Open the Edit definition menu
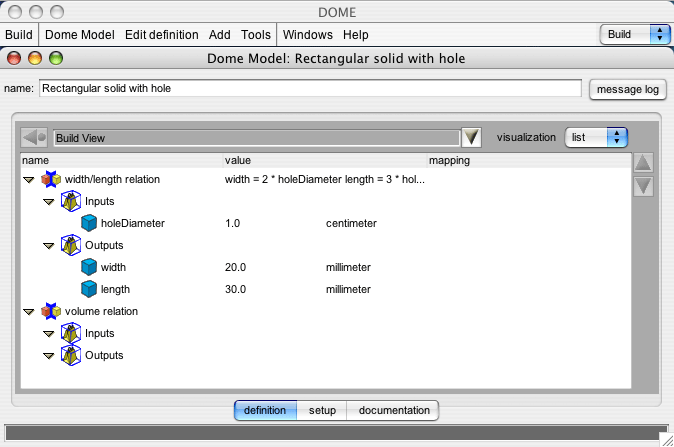674x447 pixels. click(x=162, y=34)
